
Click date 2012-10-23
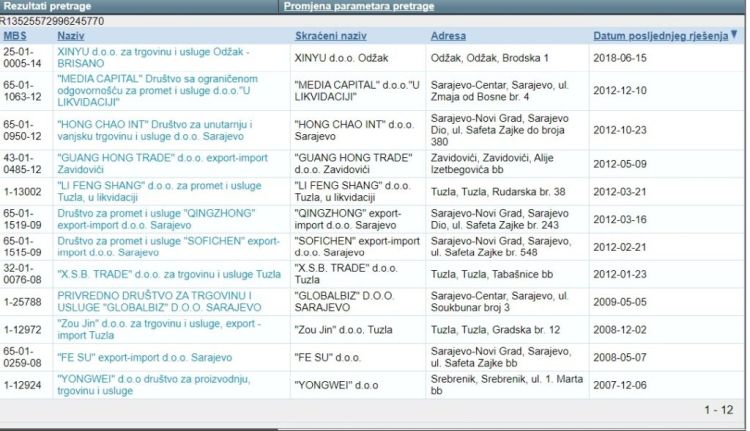620,130
